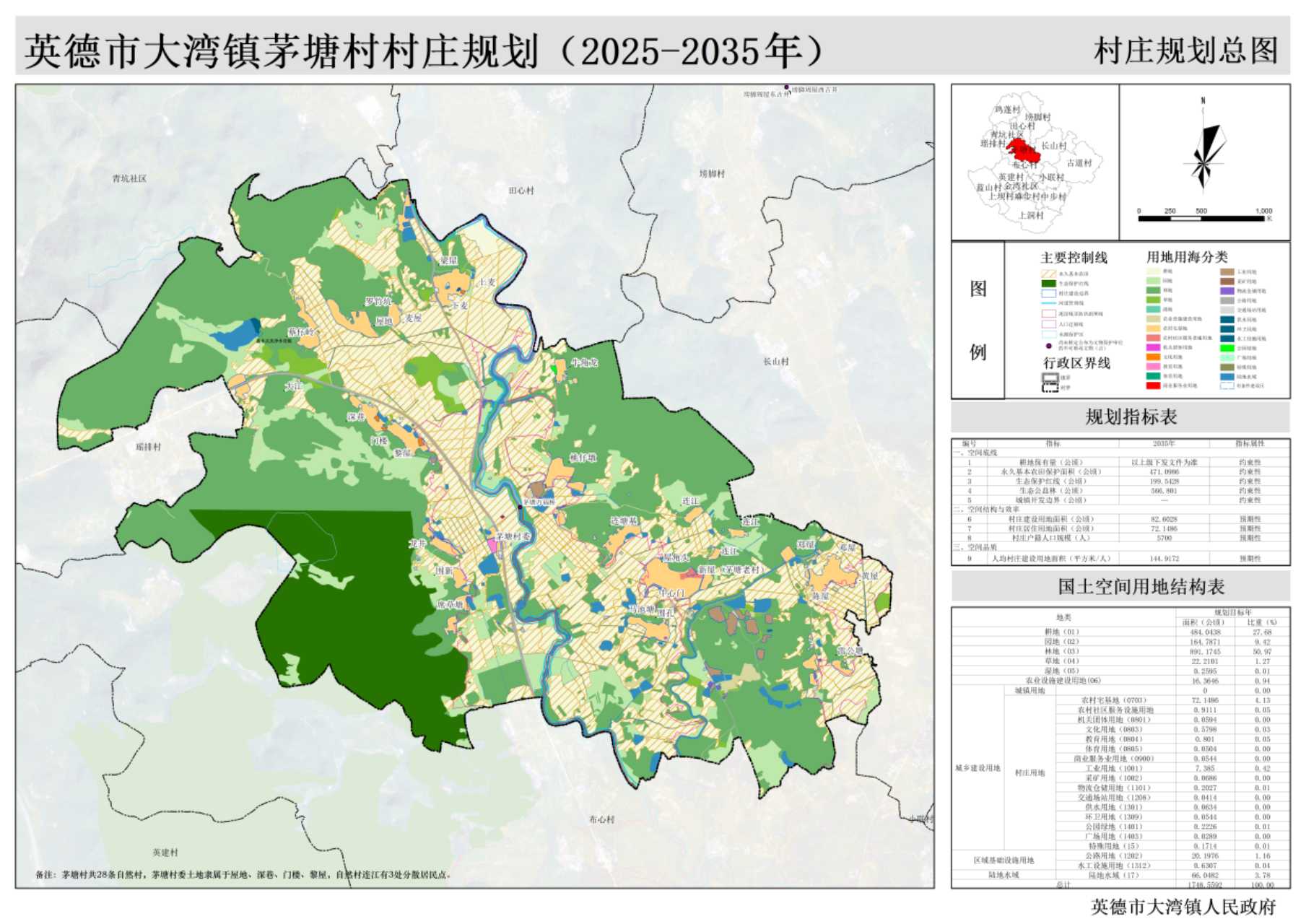Click the 村庄规划总图 title text

1185,51
